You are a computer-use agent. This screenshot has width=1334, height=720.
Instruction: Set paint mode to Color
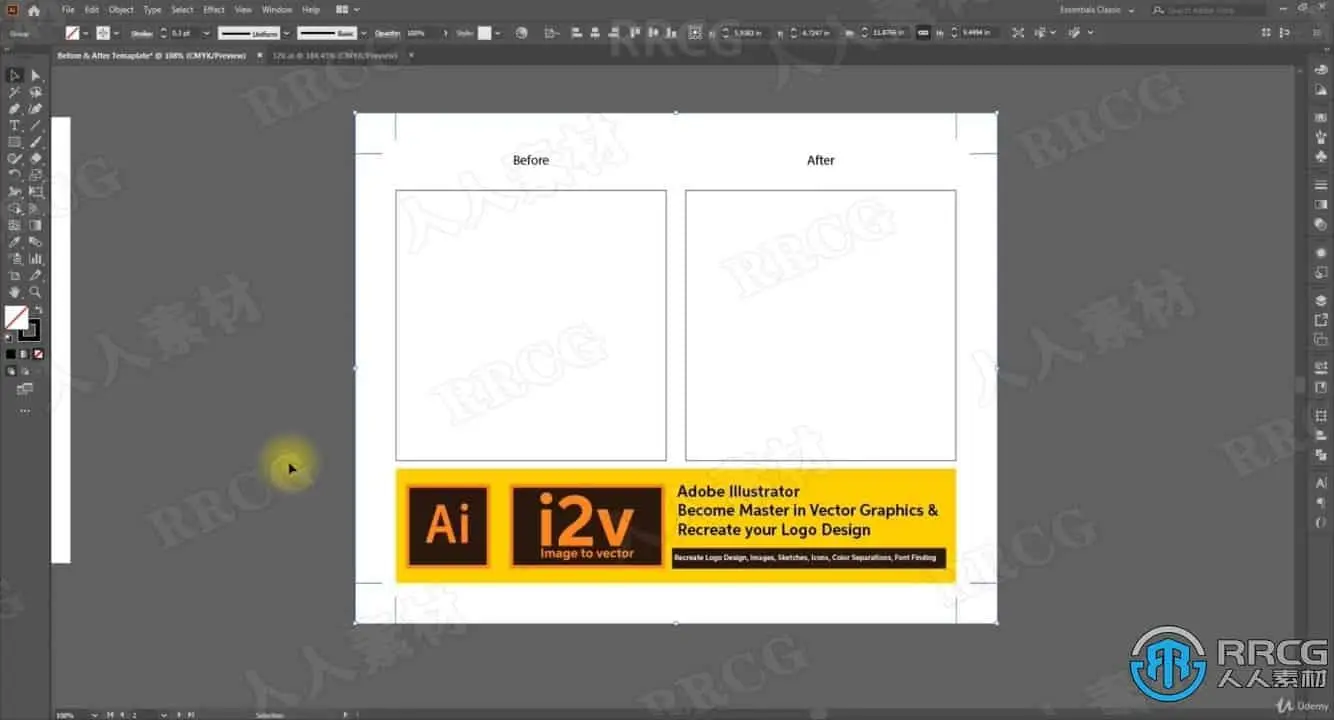pos(10,354)
